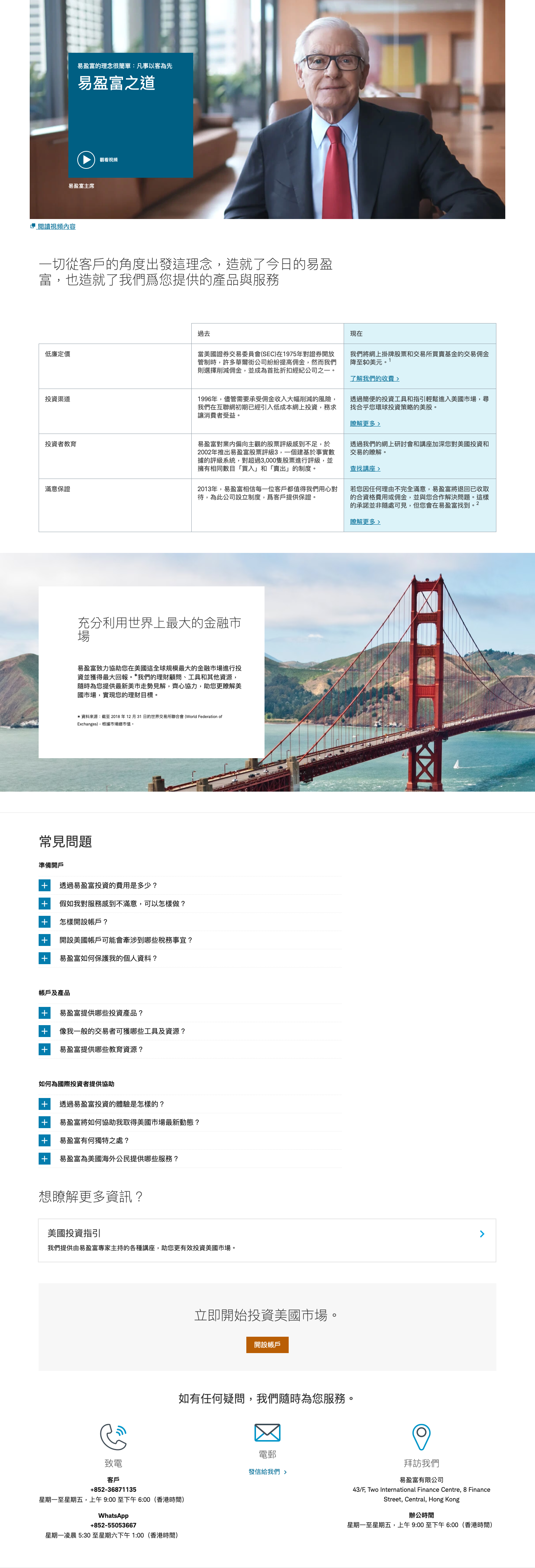Click the 低廉定價 table row label
This screenshot has height=1568, width=535.
[58, 354]
